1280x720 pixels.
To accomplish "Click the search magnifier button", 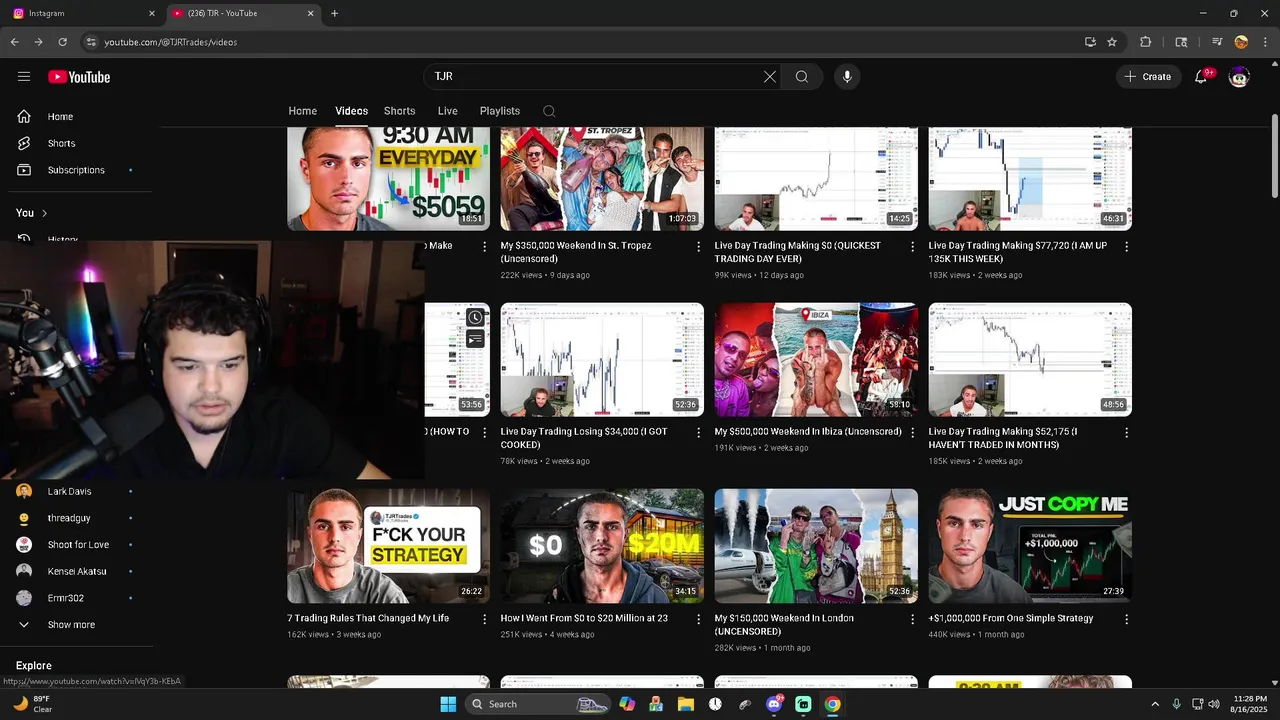I will point(802,77).
